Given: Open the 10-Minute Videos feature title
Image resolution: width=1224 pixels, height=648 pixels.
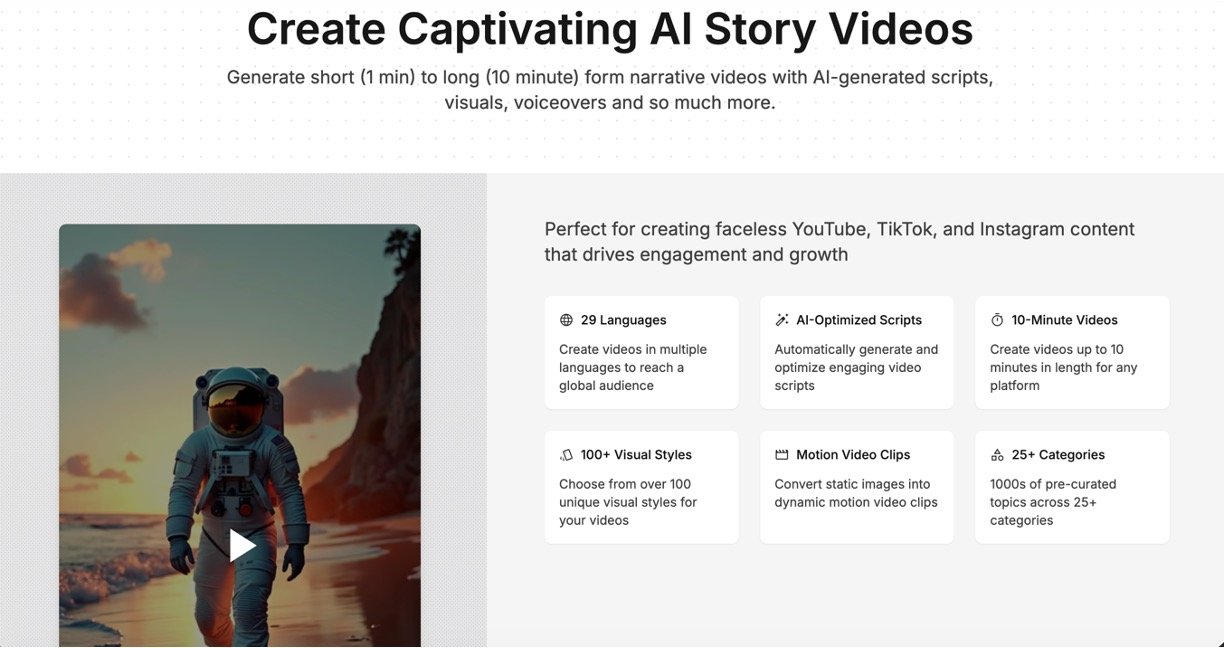Looking at the screenshot, I should 1064,320.
